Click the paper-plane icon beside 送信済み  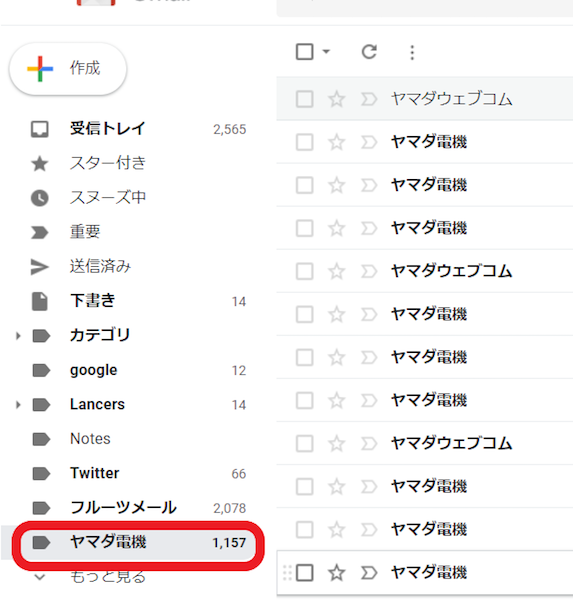click(39, 267)
